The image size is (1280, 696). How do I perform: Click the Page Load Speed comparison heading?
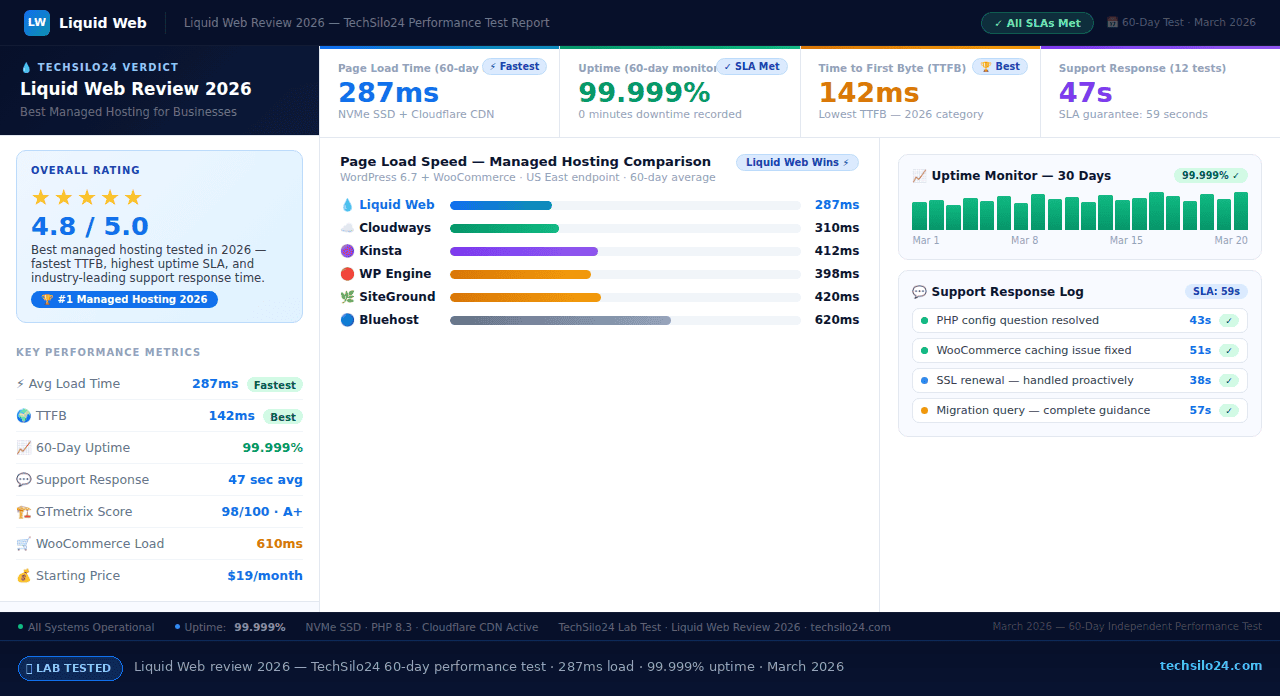click(x=525, y=162)
